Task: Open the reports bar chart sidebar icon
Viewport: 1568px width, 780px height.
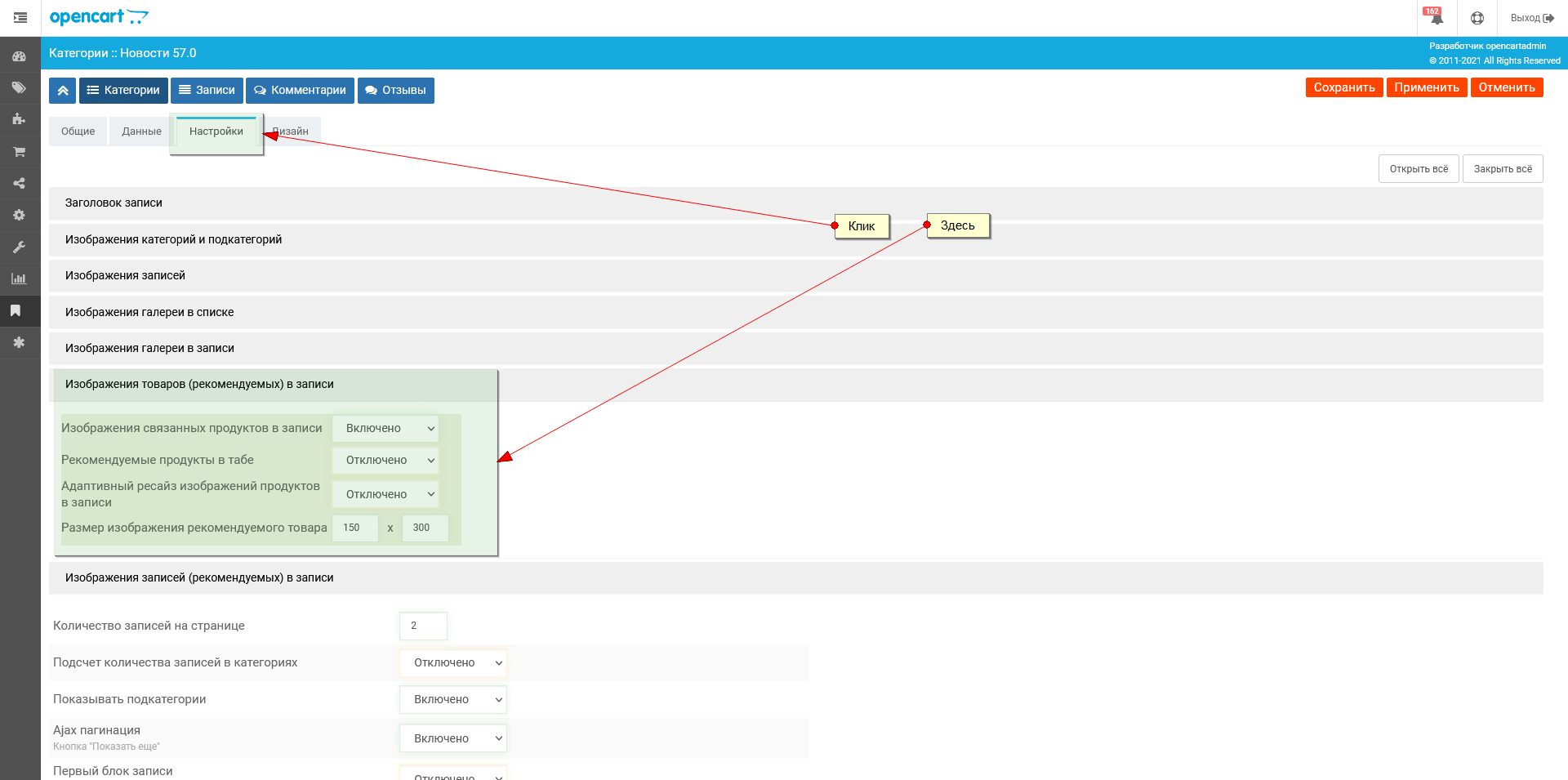Action: [19, 279]
